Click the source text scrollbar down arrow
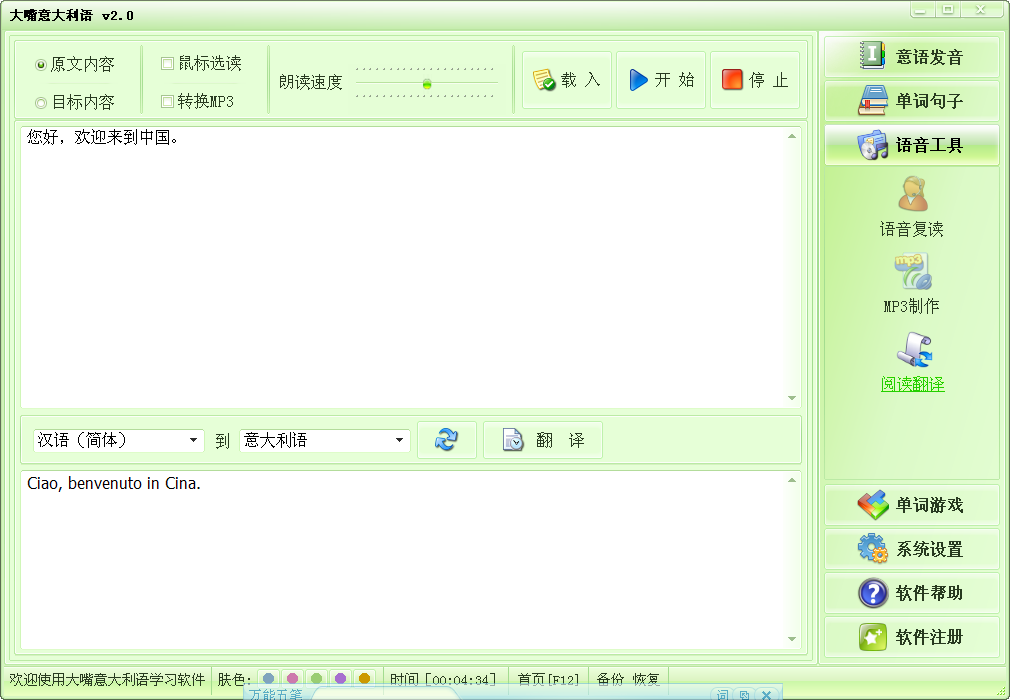This screenshot has width=1010, height=700. click(x=792, y=398)
